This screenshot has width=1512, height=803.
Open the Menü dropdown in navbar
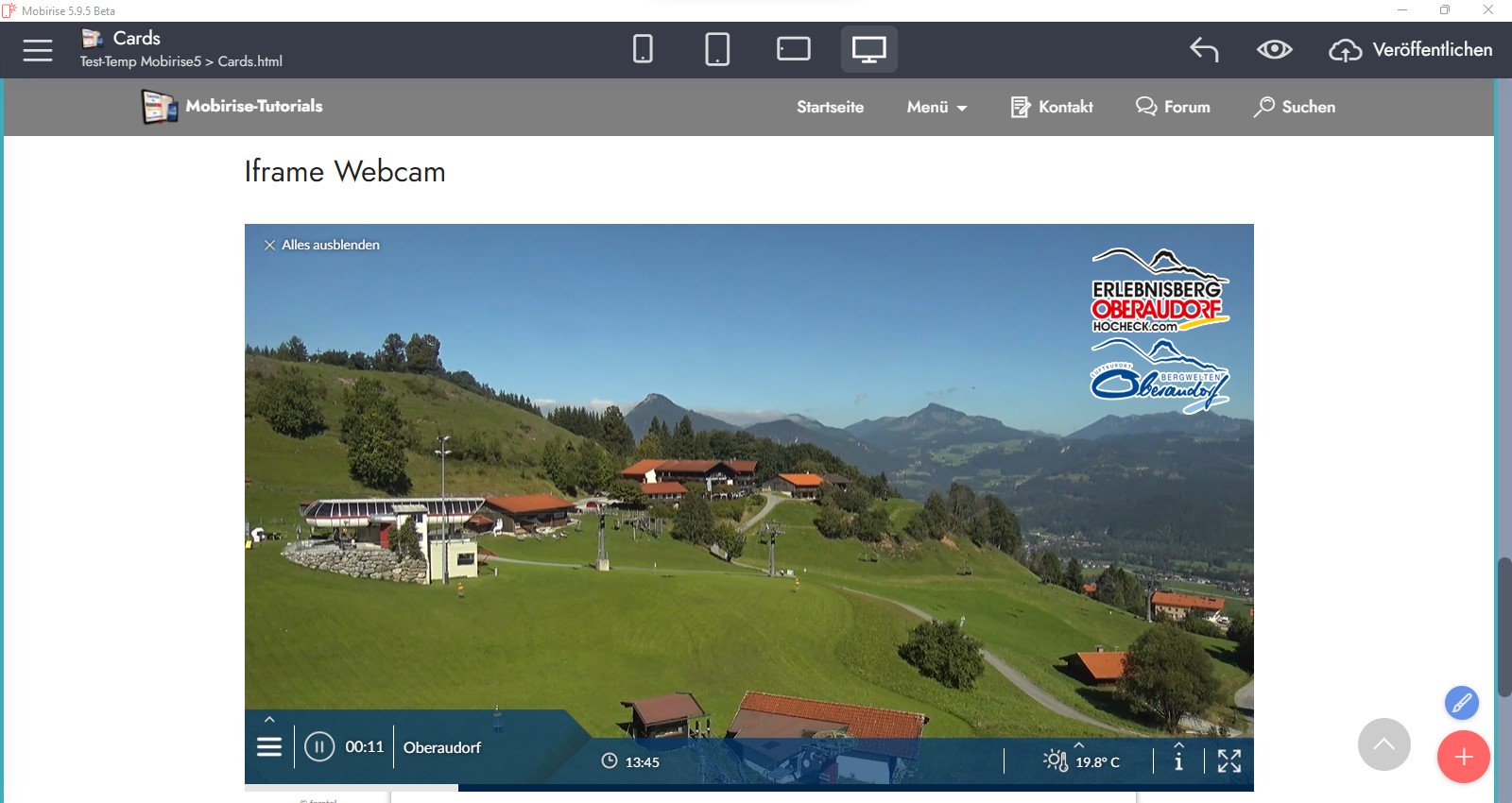tap(936, 108)
